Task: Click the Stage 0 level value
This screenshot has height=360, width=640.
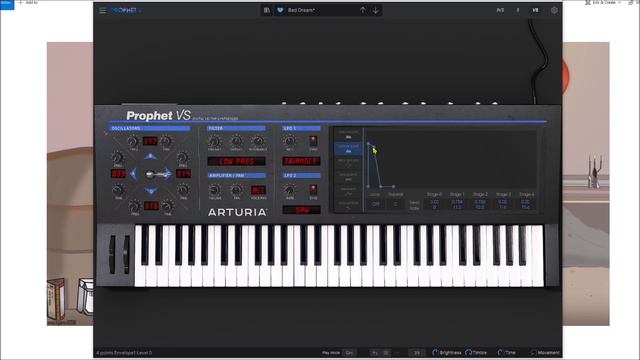Action: [x=435, y=202]
